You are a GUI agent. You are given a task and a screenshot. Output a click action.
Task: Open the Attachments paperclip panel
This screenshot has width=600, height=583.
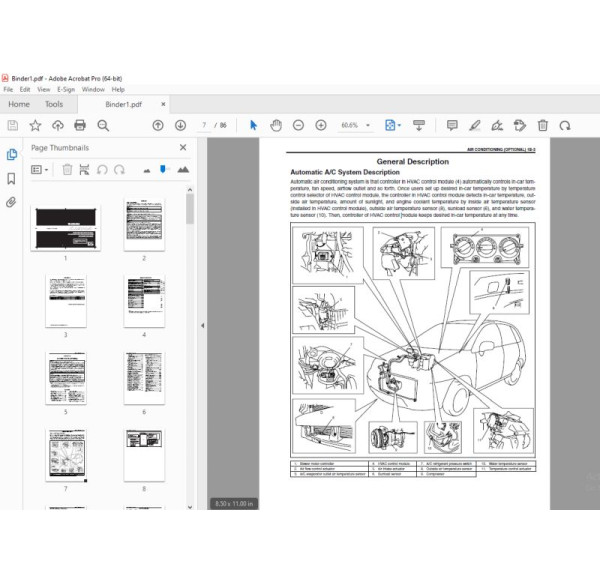pyautogui.click(x=12, y=201)
